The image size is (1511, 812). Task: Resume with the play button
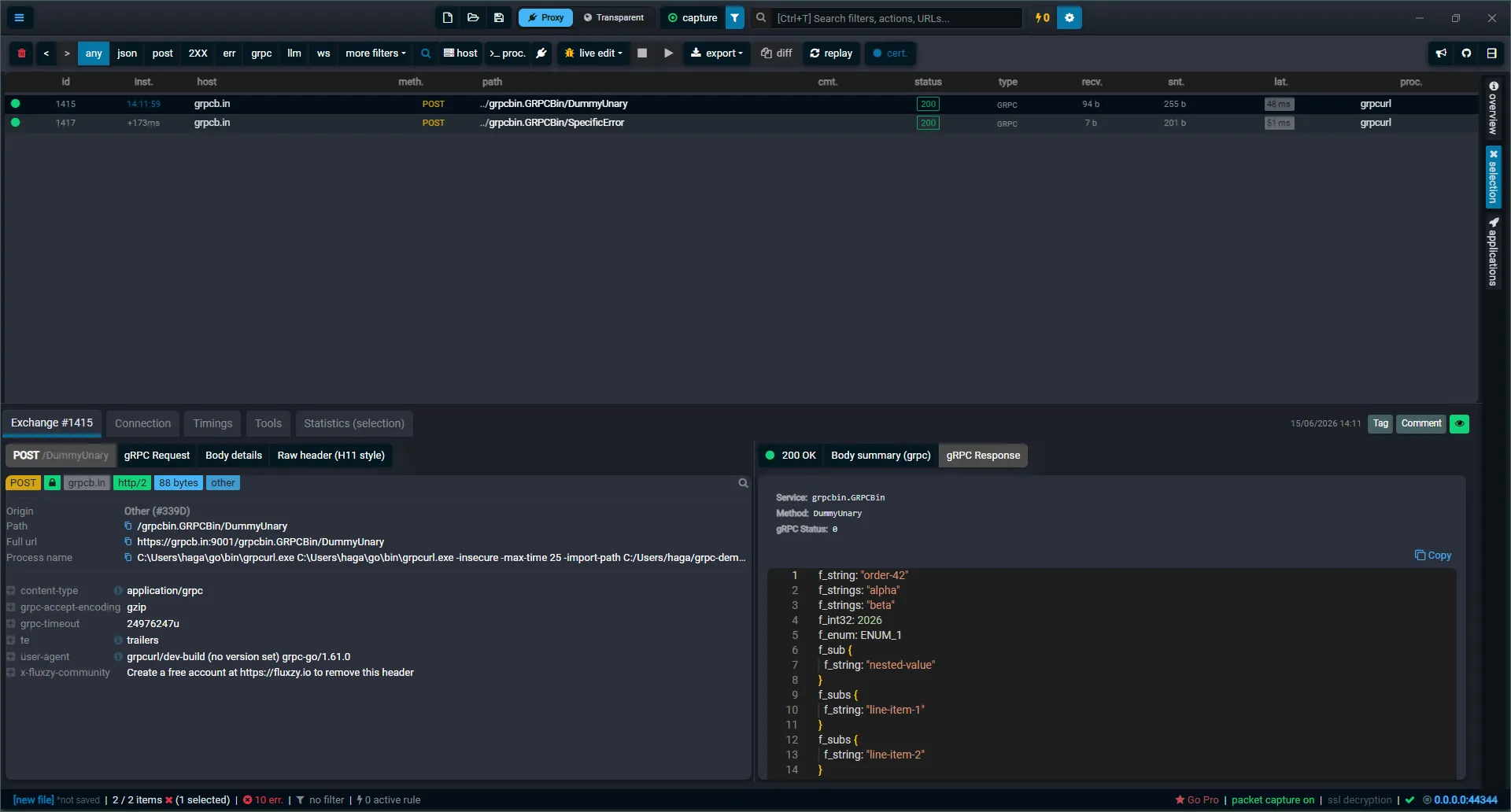point(668,53)
